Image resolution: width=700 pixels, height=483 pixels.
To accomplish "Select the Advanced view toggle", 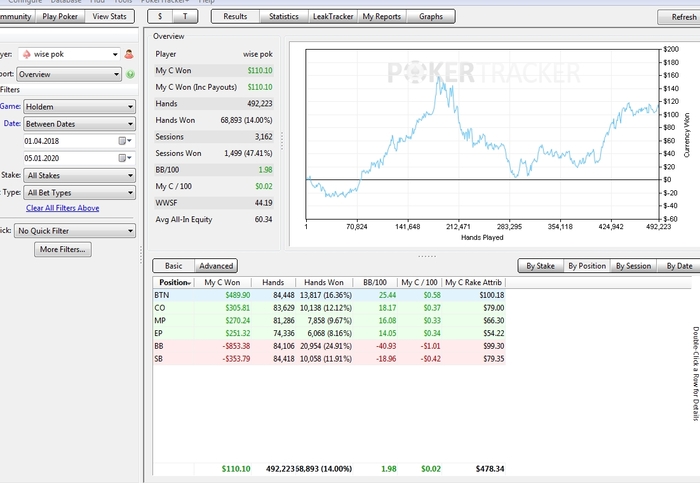I will click(216, 266).
